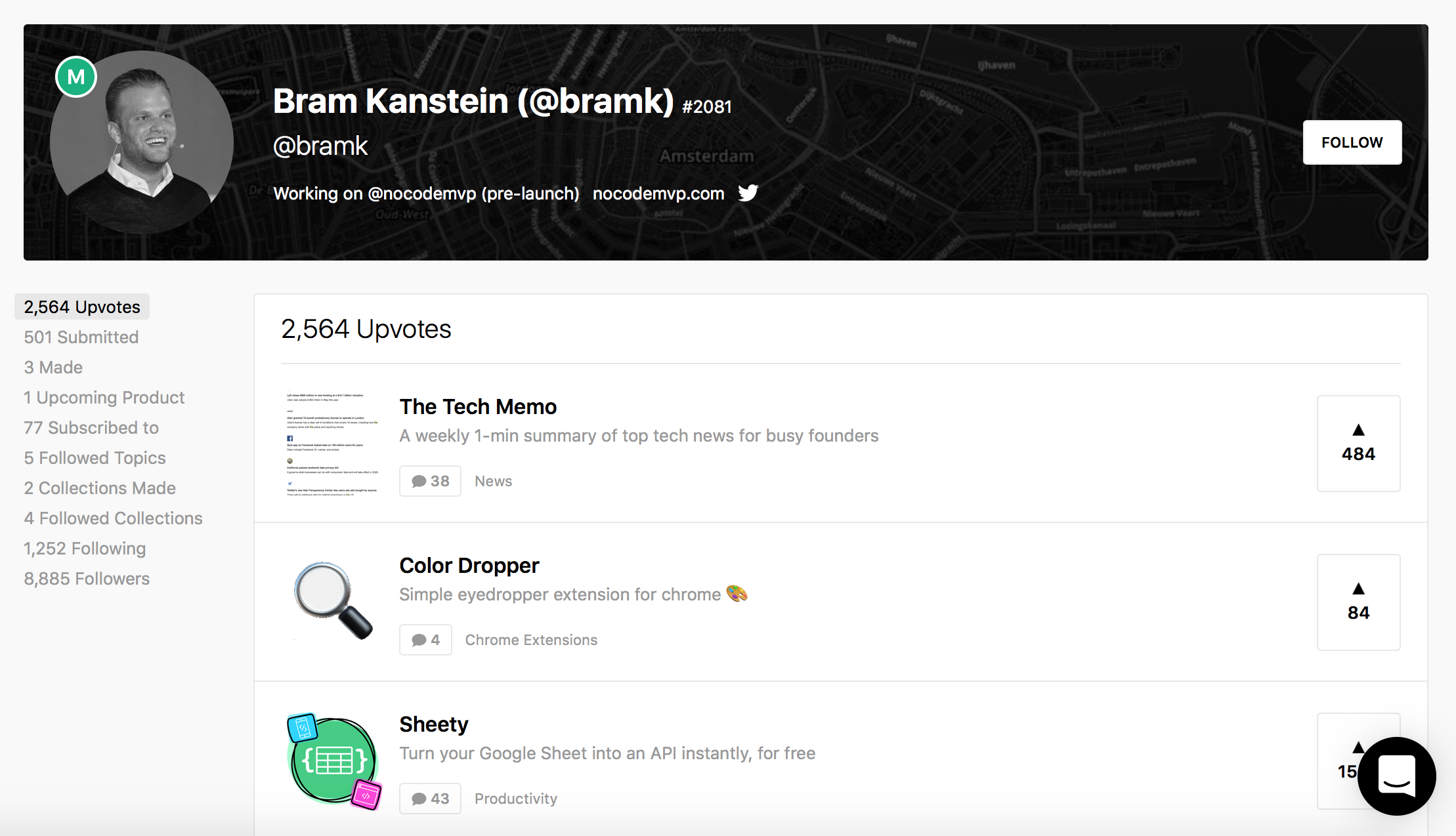The height and width of the screenshot is (836, 1456).
Task: Click the News topic tag
Action: tap(494, 481)
